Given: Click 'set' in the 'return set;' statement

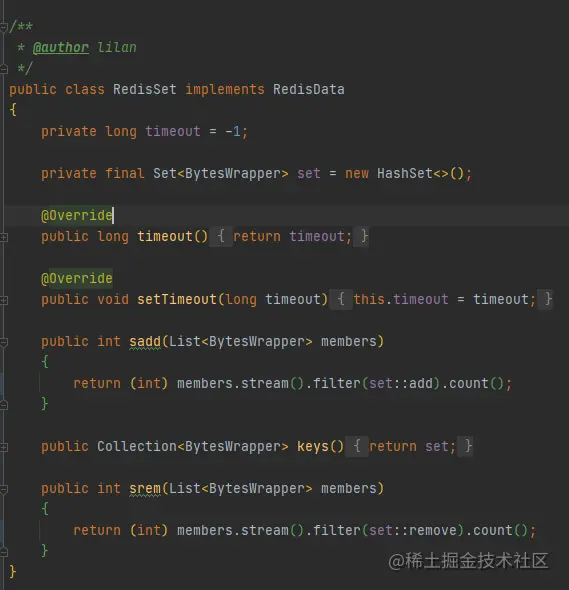Looking at the screenshot, I should 437,446.
